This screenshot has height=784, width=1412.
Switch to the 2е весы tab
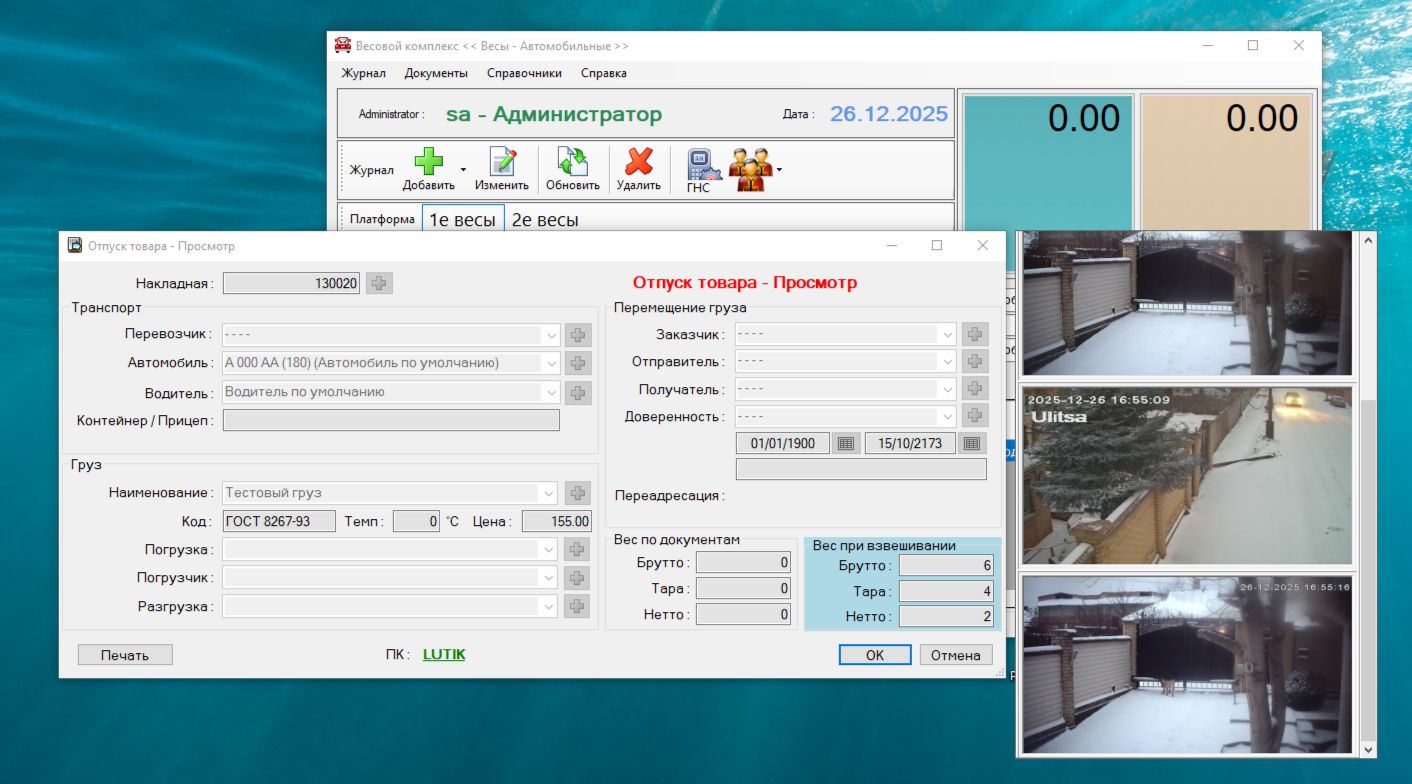pyautogui.click(x=545, y=220)
